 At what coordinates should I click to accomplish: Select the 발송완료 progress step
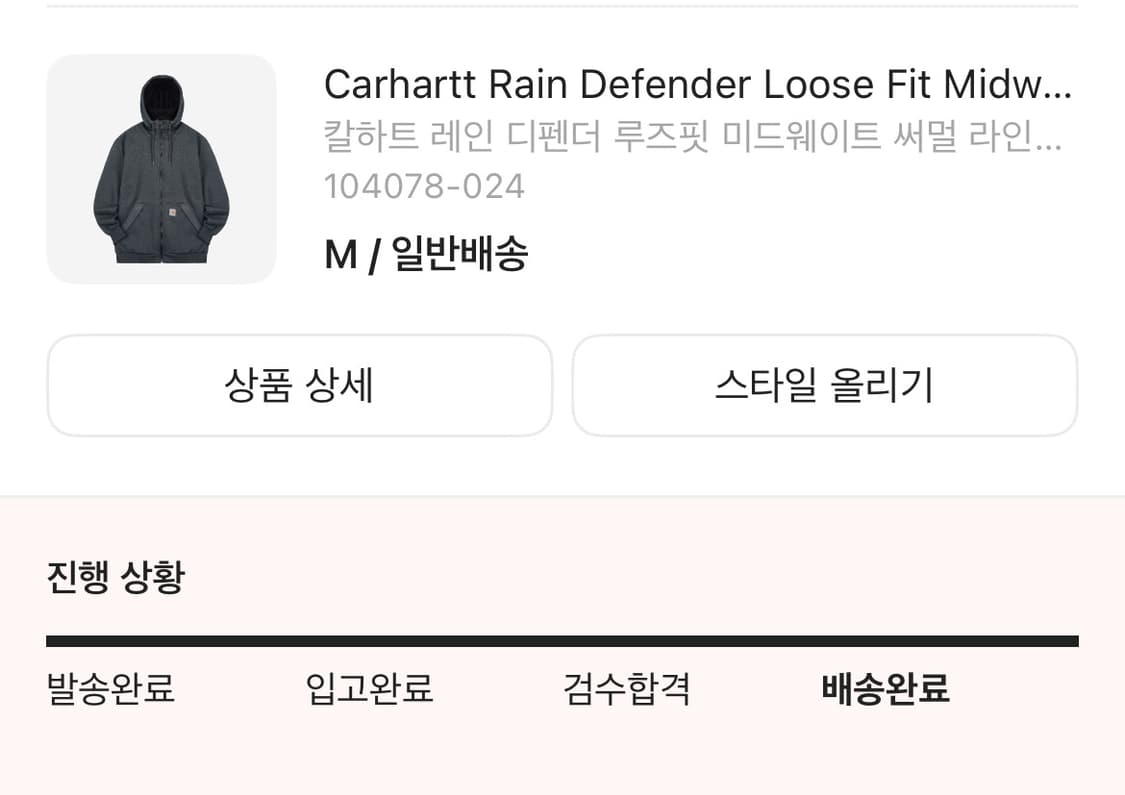point(111,689)
